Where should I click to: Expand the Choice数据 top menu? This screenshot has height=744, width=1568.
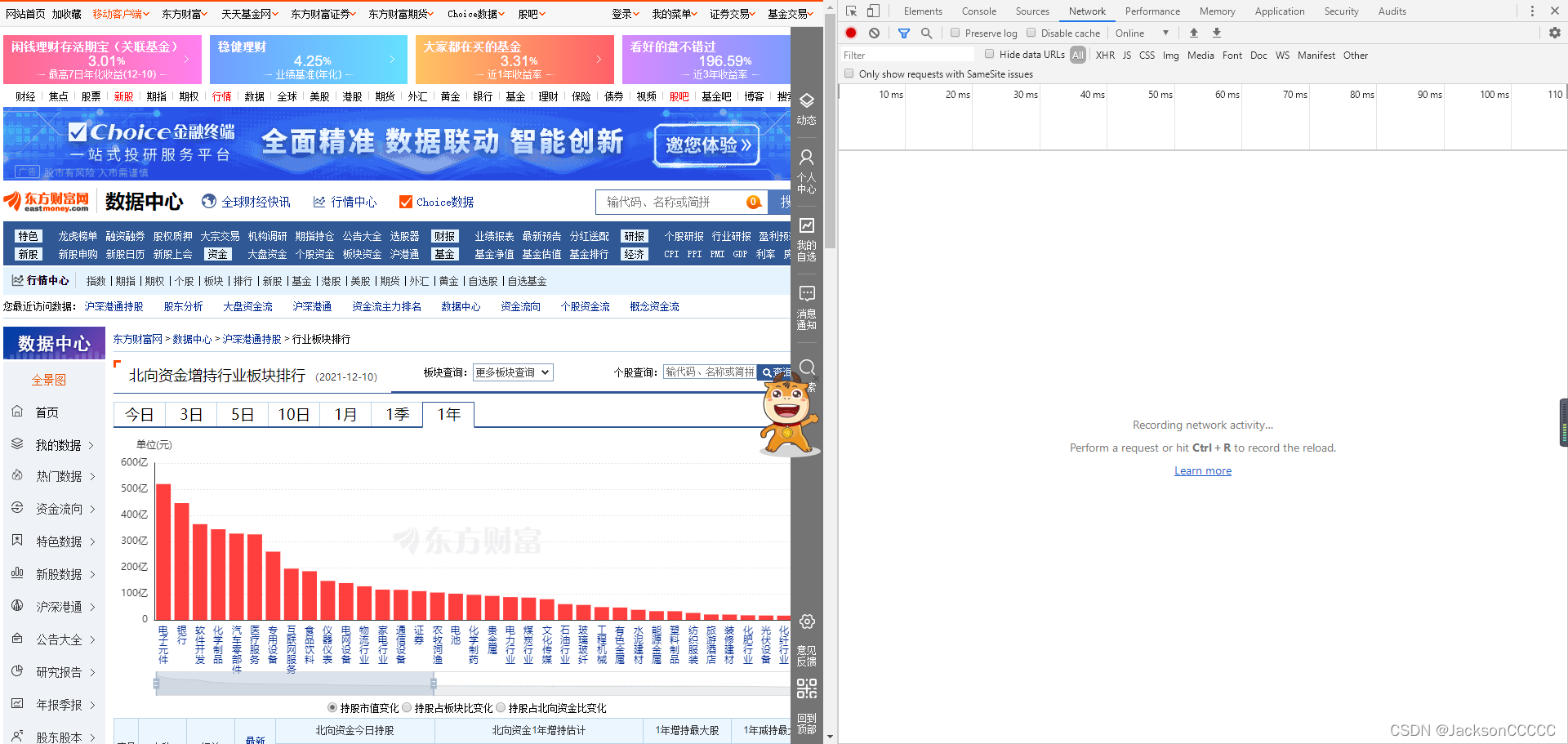[476, 14]
